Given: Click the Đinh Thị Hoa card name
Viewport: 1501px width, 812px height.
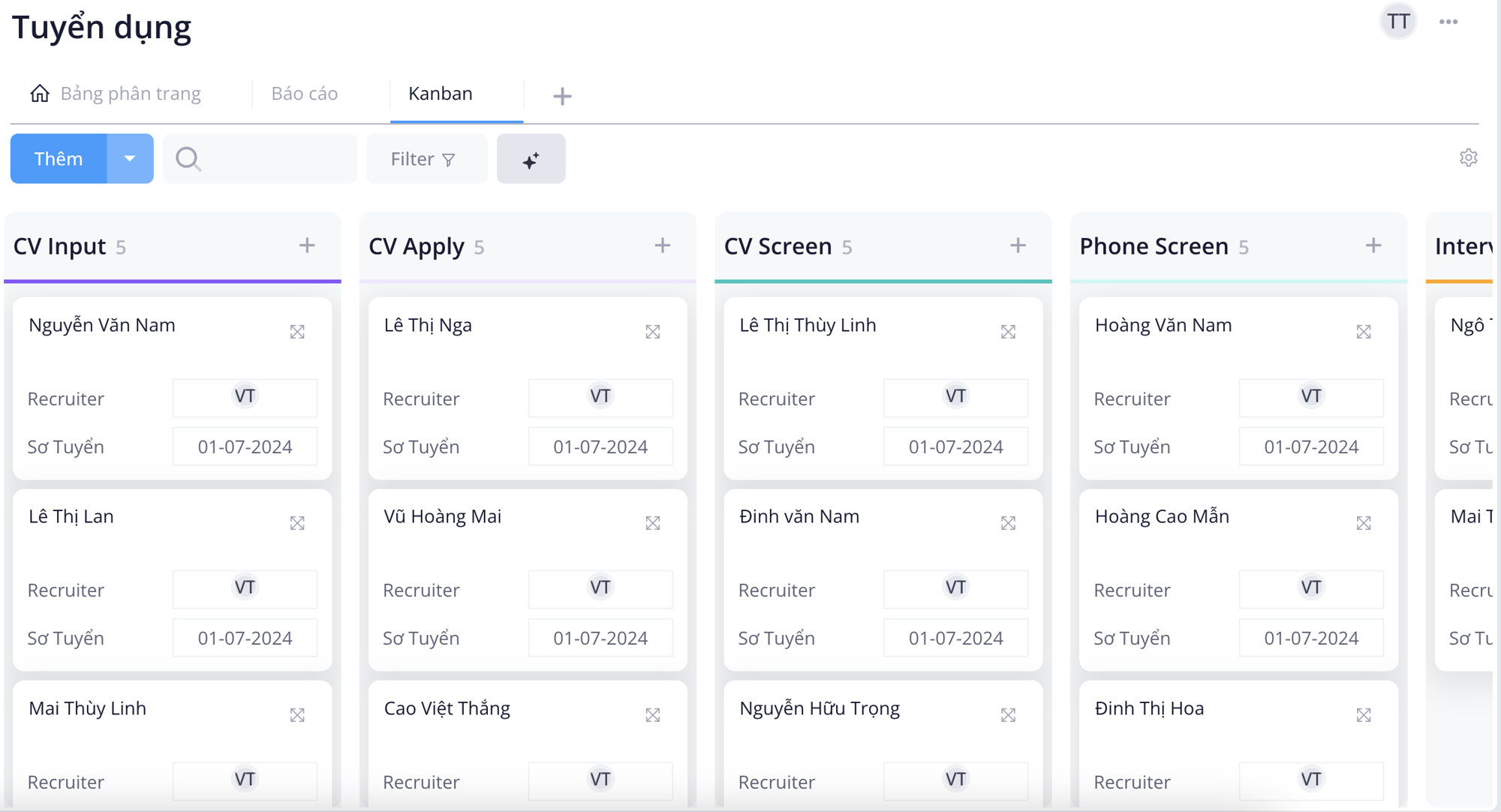Looking at the screenshot, I should (1149, 708).
